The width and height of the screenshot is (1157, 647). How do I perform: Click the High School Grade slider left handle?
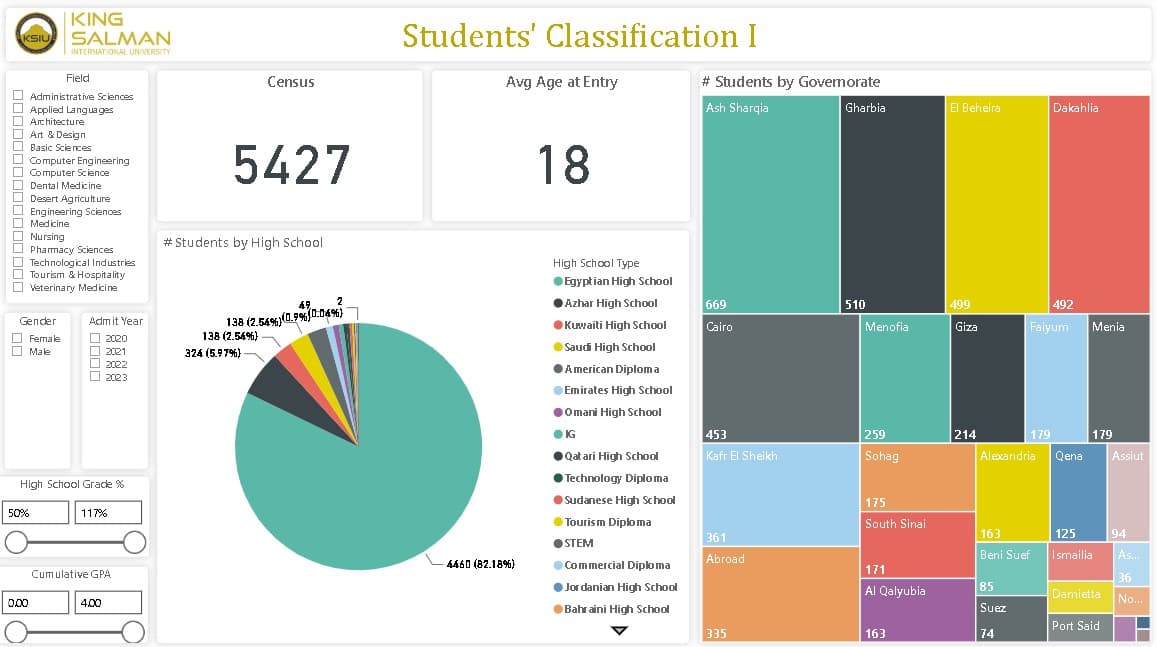(16, 542)
